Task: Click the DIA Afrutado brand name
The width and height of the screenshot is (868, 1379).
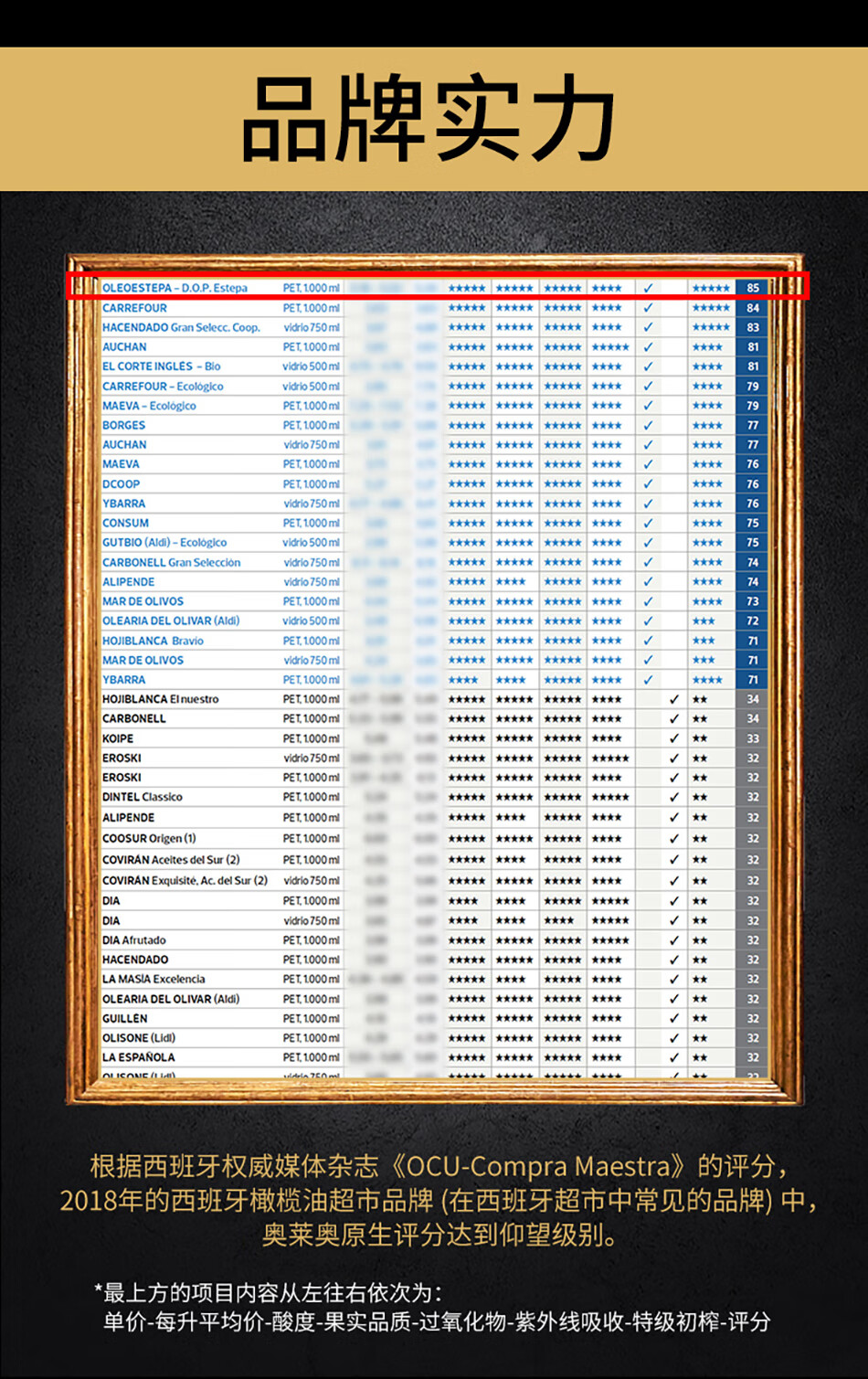Action: (134, 940)
